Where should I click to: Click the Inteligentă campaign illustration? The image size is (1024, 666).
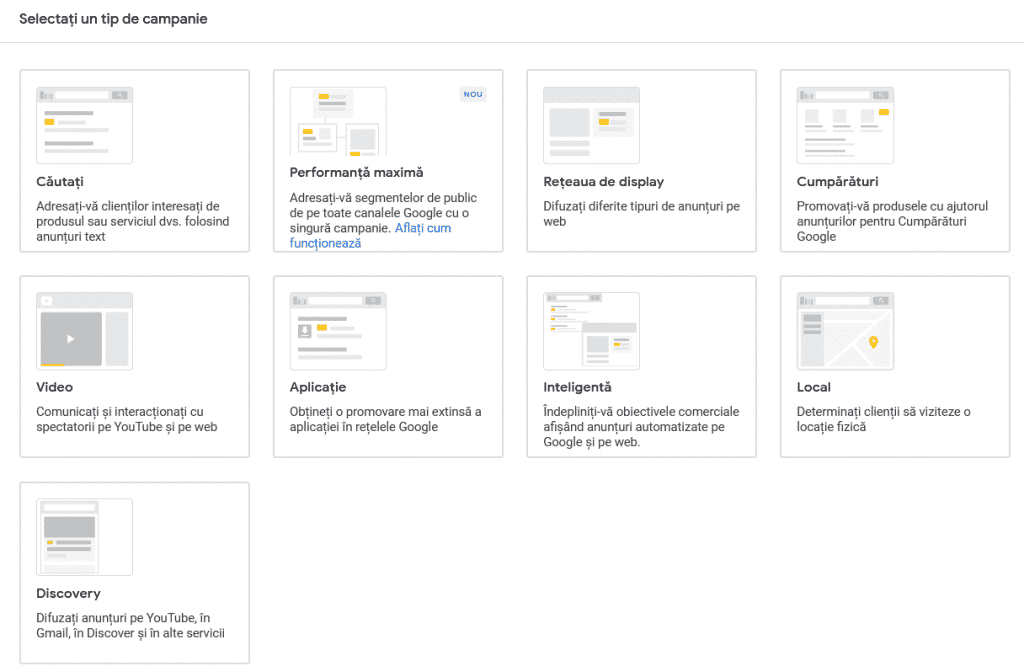click(591, 331)
